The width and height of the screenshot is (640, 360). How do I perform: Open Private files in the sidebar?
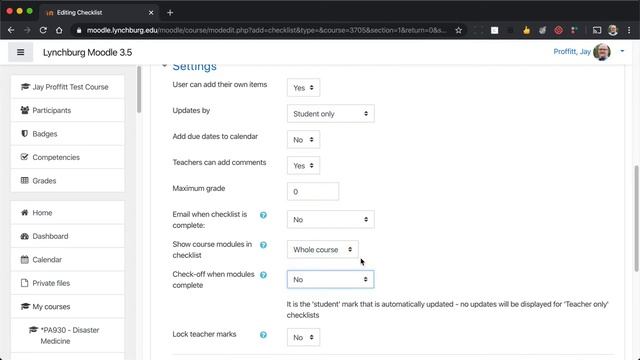[x=67, y=283]
